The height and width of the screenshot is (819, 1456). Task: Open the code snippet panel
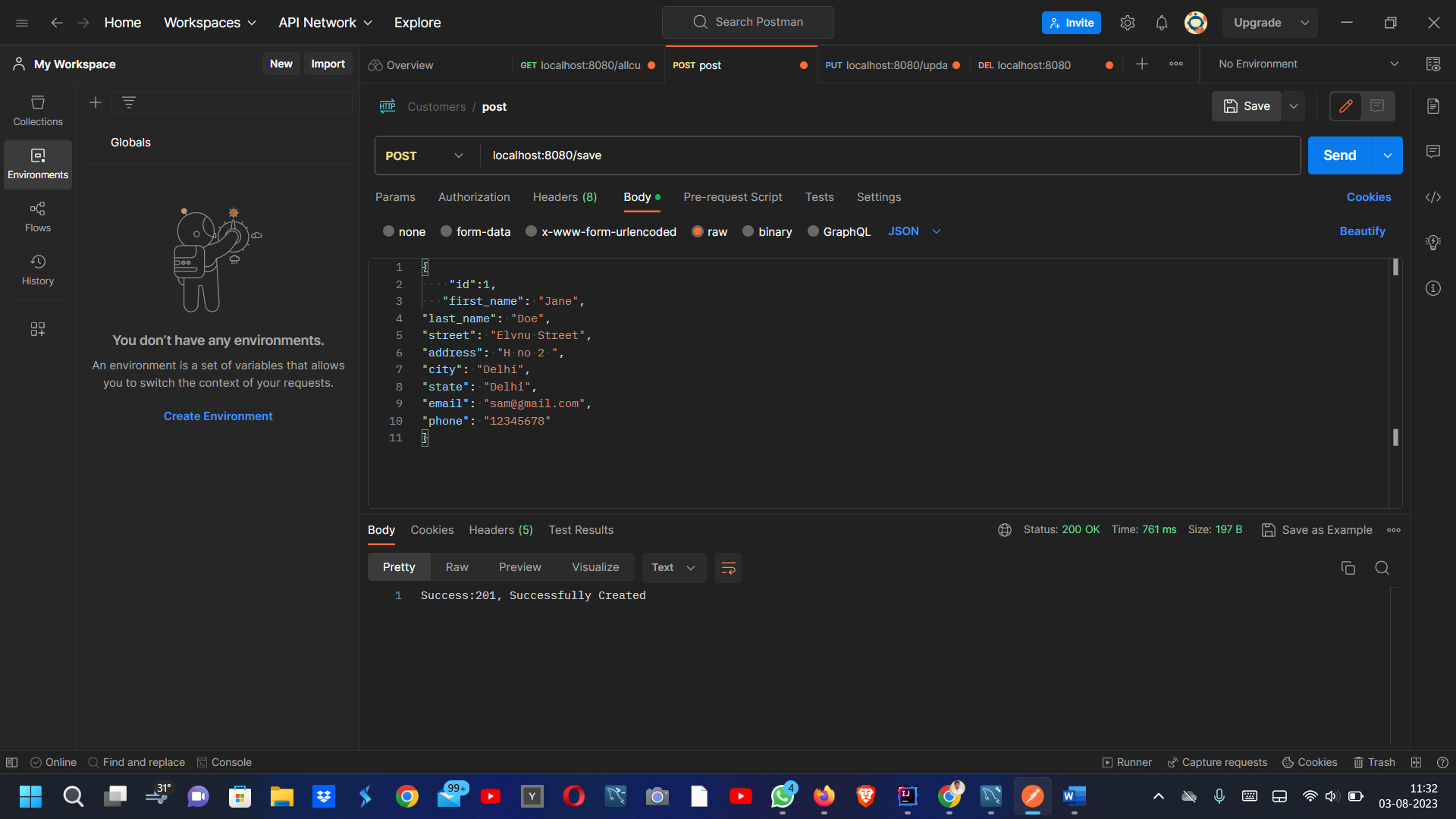[x=1433, y=197]
